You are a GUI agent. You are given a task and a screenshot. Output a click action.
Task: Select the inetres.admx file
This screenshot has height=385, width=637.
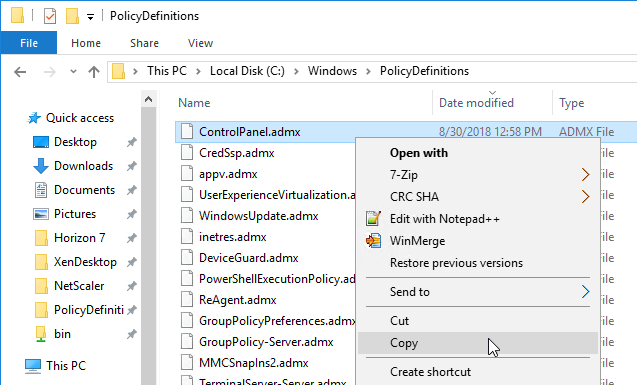click(x=232, y=237)
